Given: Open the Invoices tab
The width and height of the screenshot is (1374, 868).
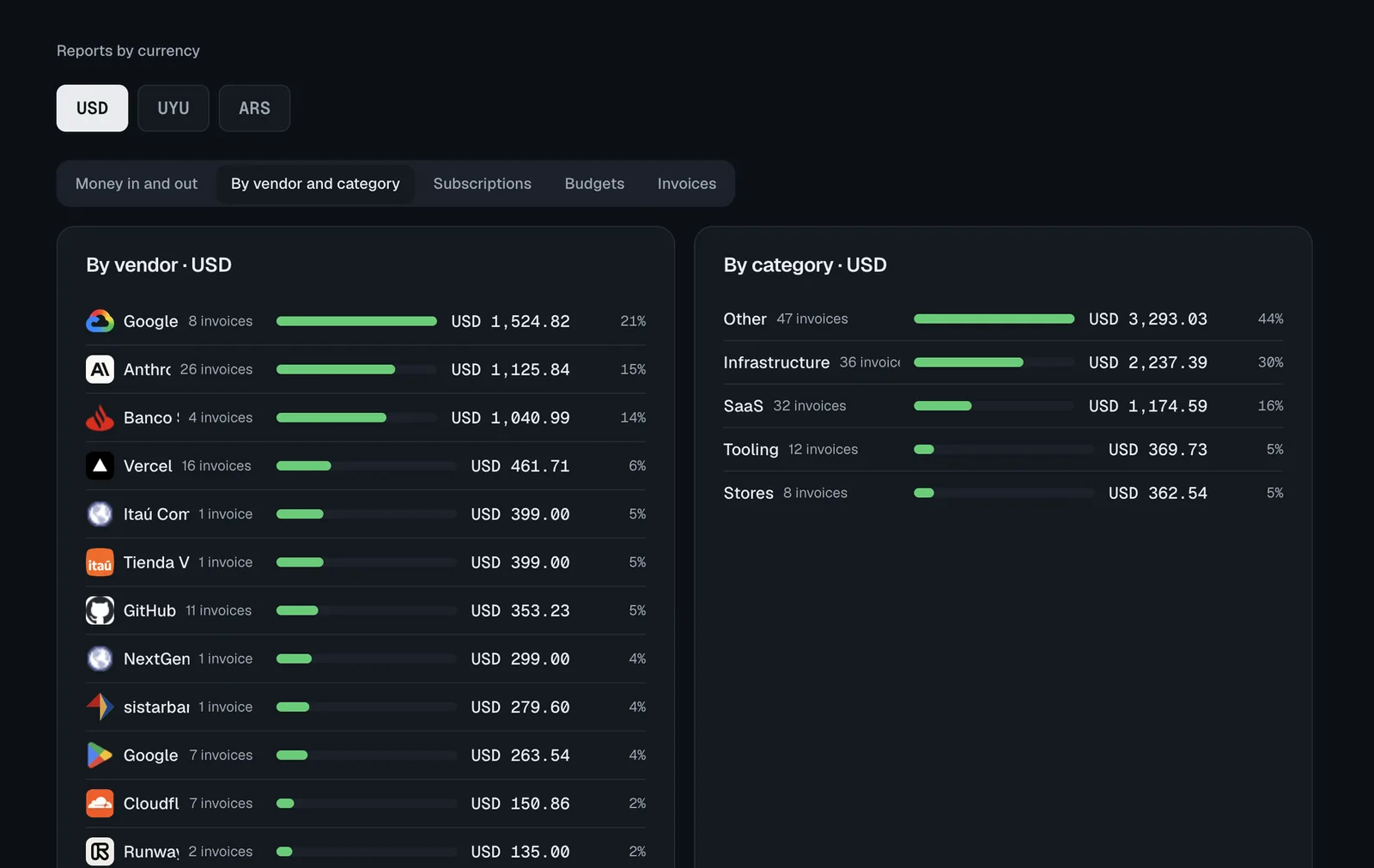Looking at the screenshot, I should 687,184.
